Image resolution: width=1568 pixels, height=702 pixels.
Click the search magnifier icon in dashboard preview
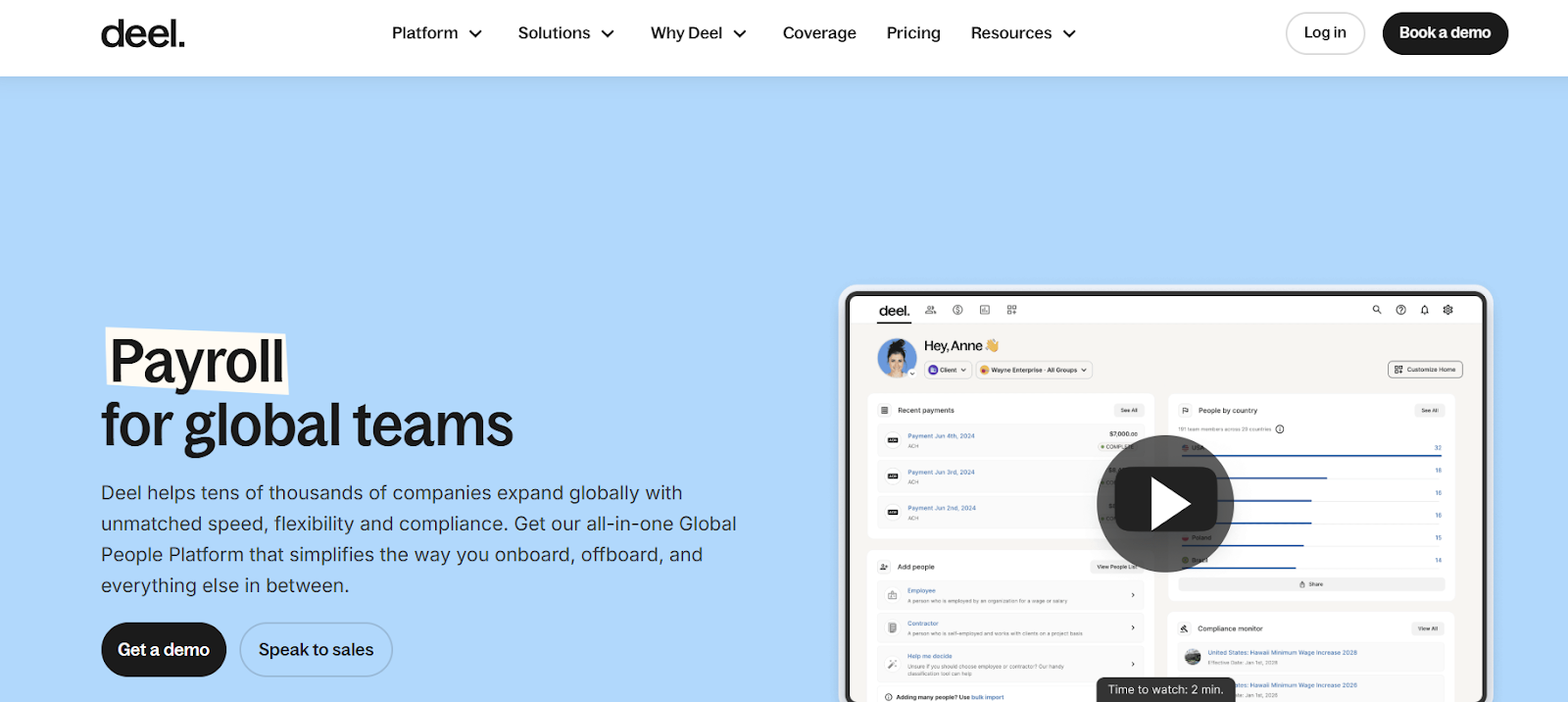[x=1377, y=310]
